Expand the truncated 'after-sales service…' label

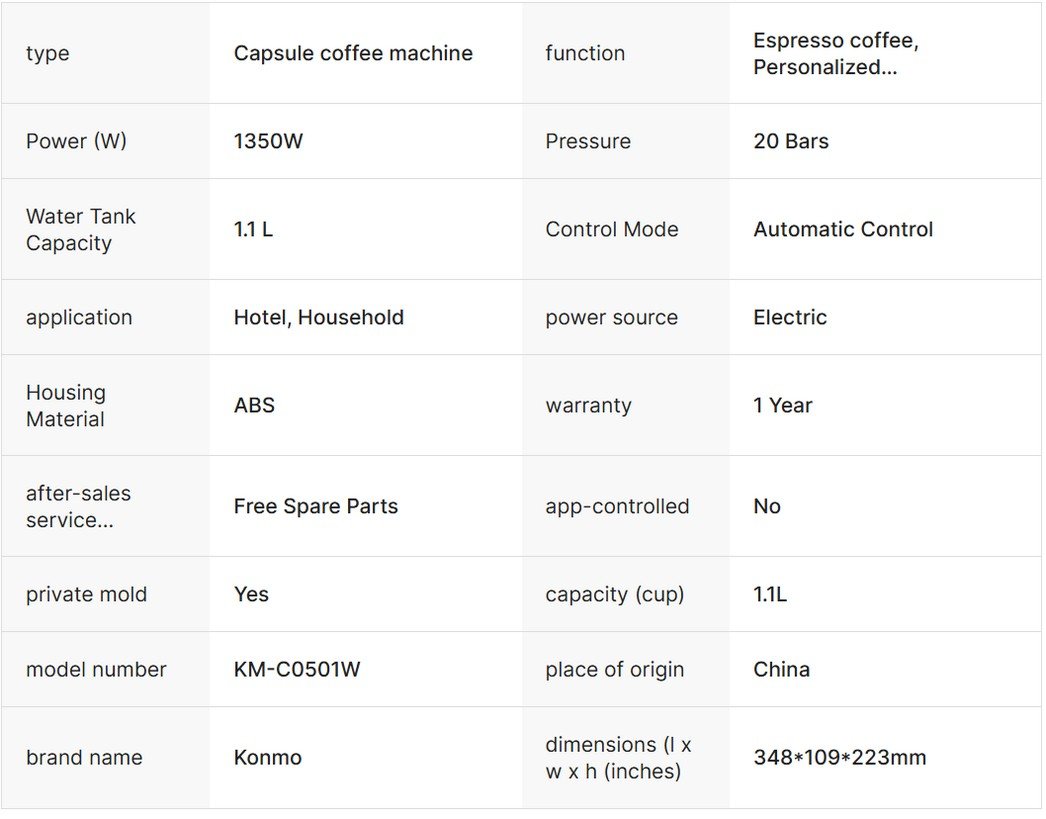[x=78, y=506]
